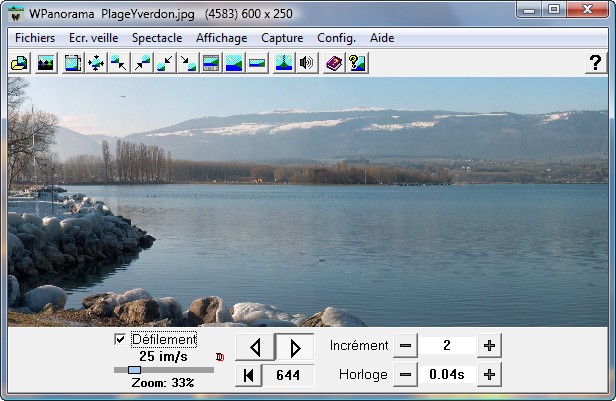Jump to panorama start button
This screenshot has width=616, height=401.
[x=248, y=375]
